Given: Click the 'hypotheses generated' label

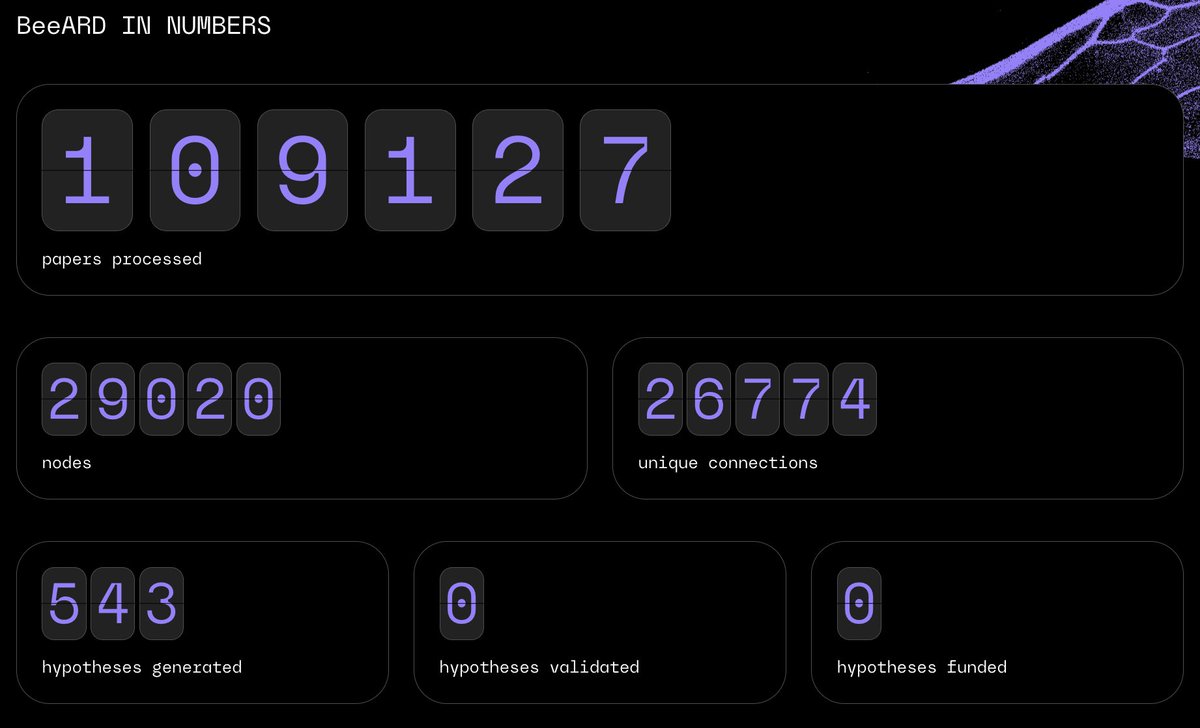Looking at the screenshot, I should 142,667.
